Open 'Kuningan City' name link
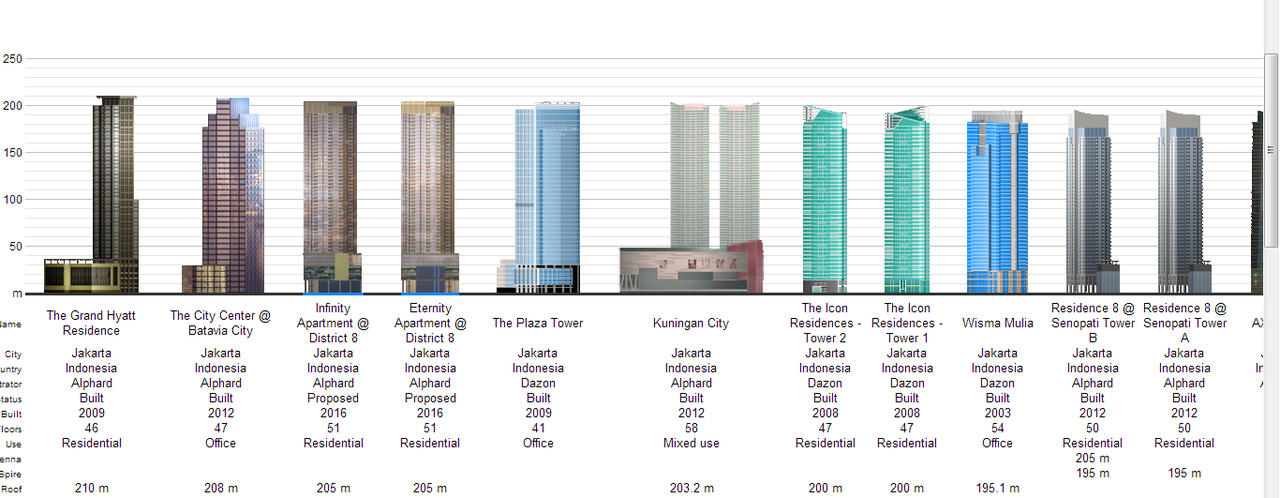Viewport: 1280px width, 498px height. tap(691, 323)
